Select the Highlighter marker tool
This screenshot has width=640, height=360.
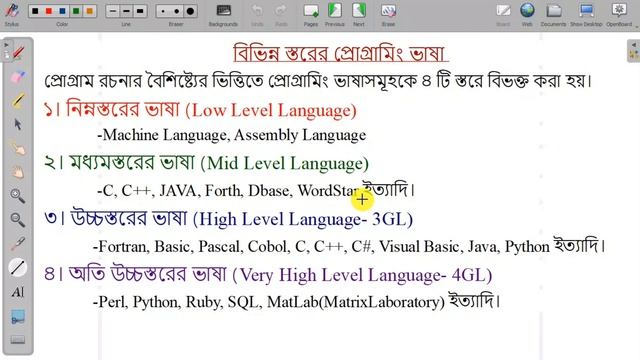(18, 101)
